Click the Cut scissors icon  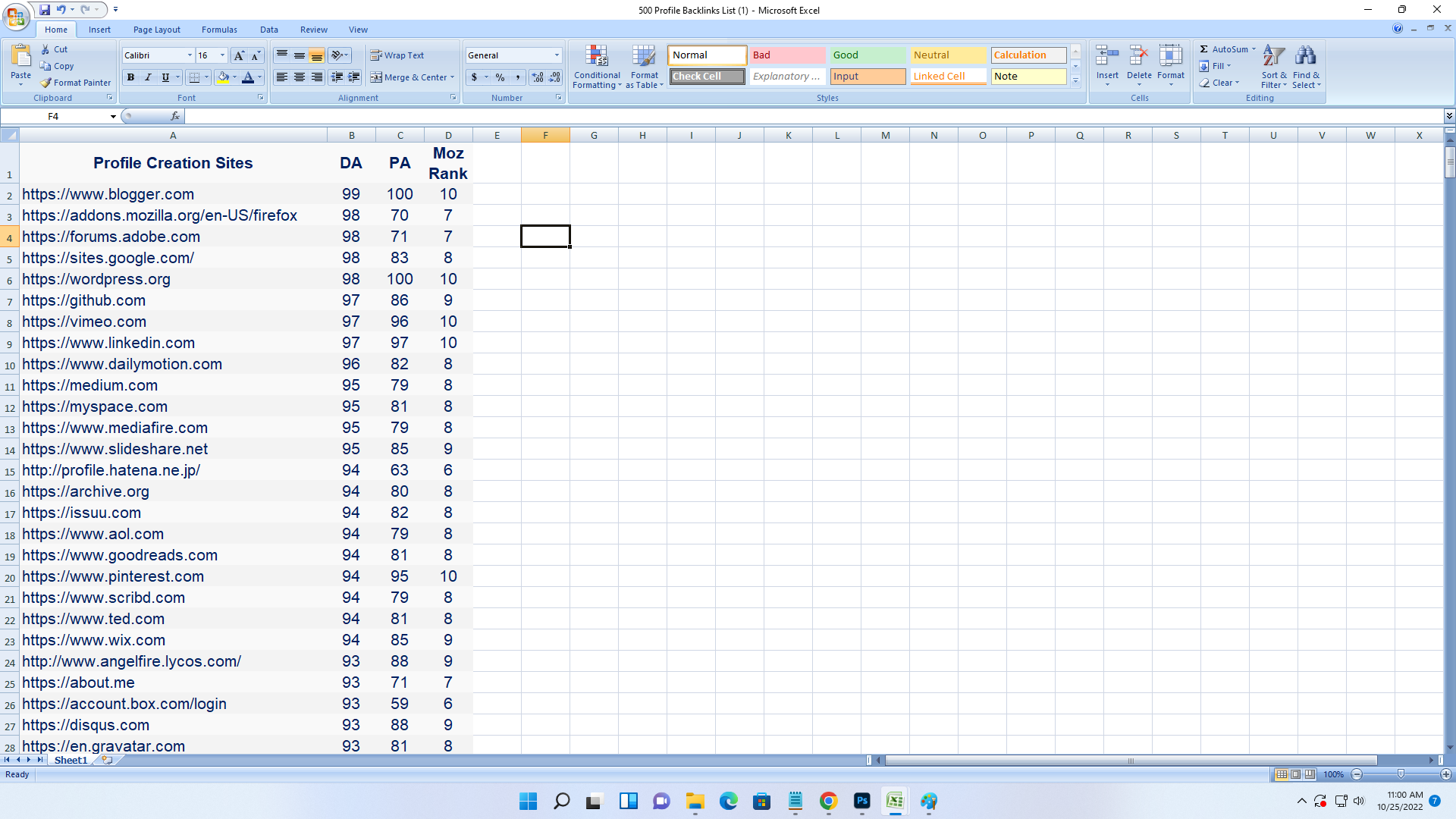(x=45, y=49)
